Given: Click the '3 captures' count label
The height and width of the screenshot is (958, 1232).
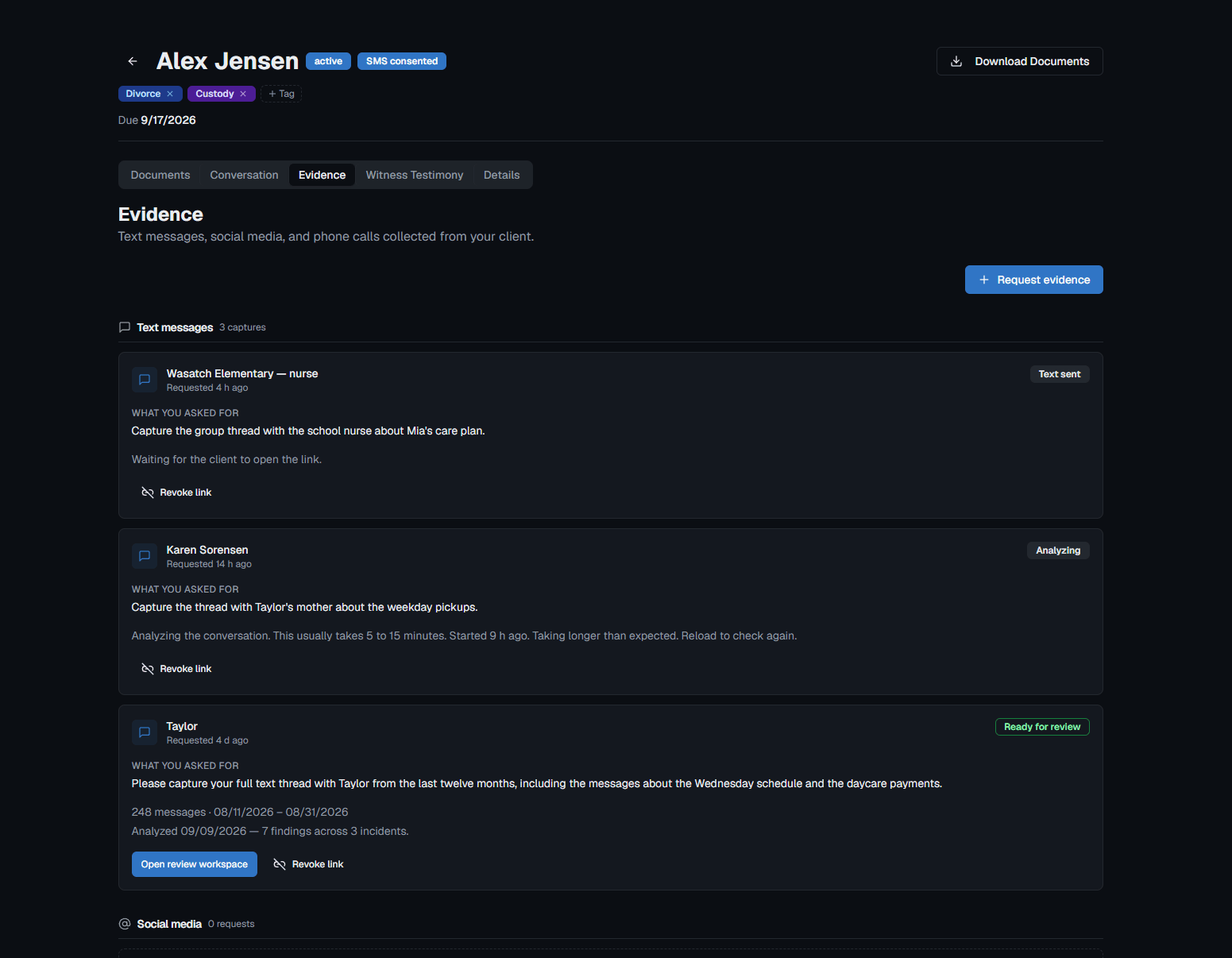Looking at the screenshot, I should click(x=242, y=327).
